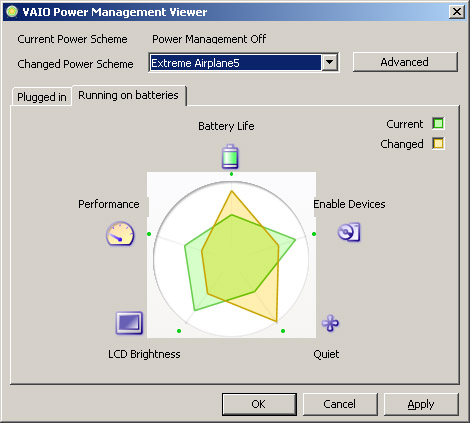
Task: Click the LCD Brightness monitor icon
Action: coord(129,323)
